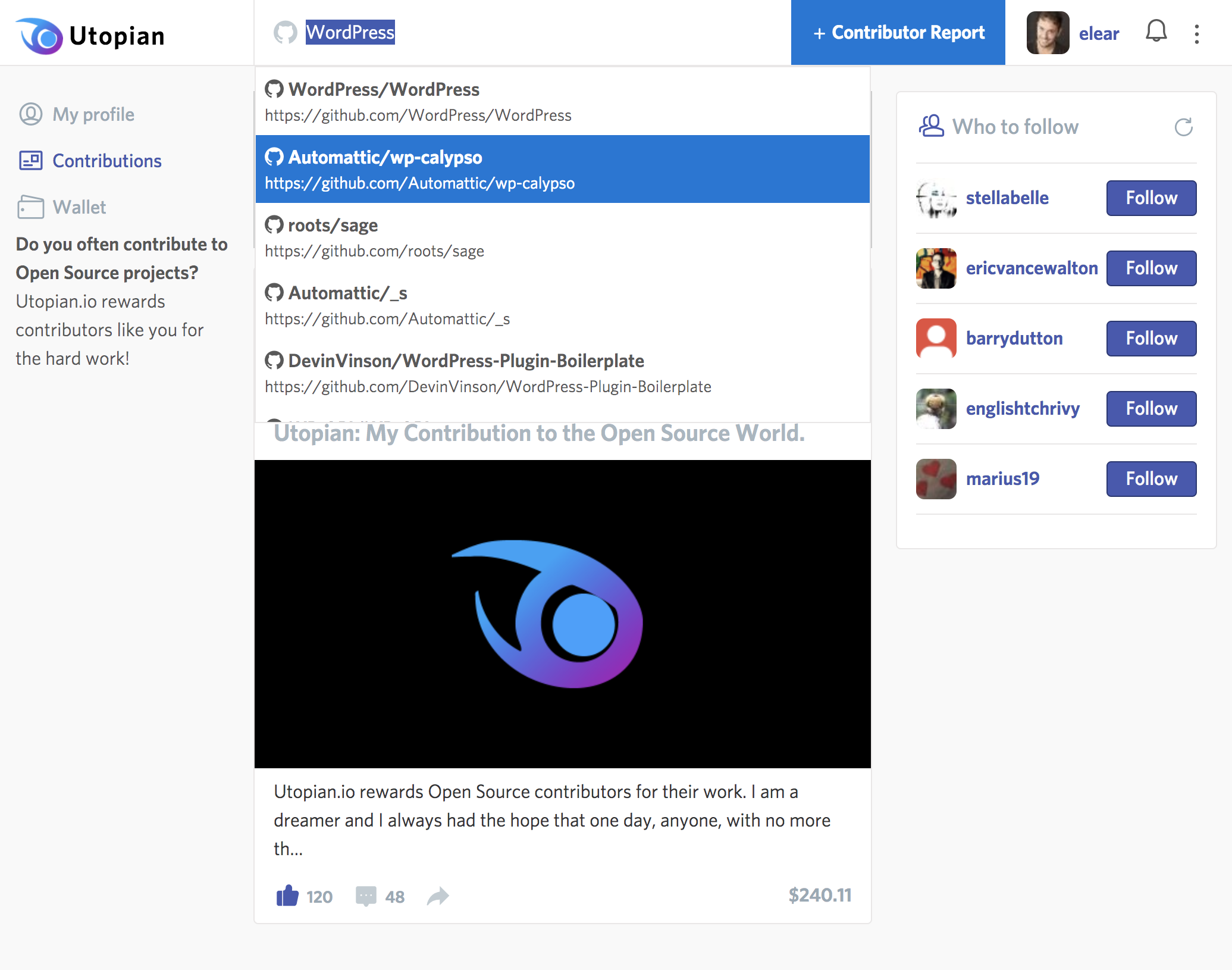
Task: Click the roots/sage GitHub URL
Action: (x=374, y=251)
